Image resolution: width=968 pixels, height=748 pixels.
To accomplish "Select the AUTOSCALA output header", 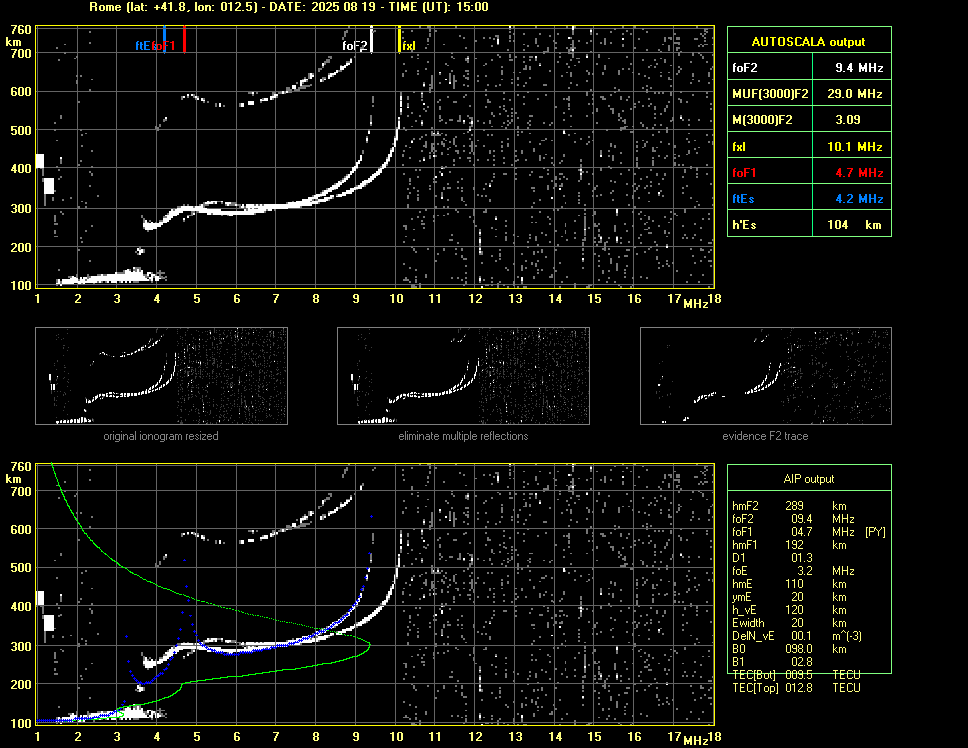I will [809, 41].
